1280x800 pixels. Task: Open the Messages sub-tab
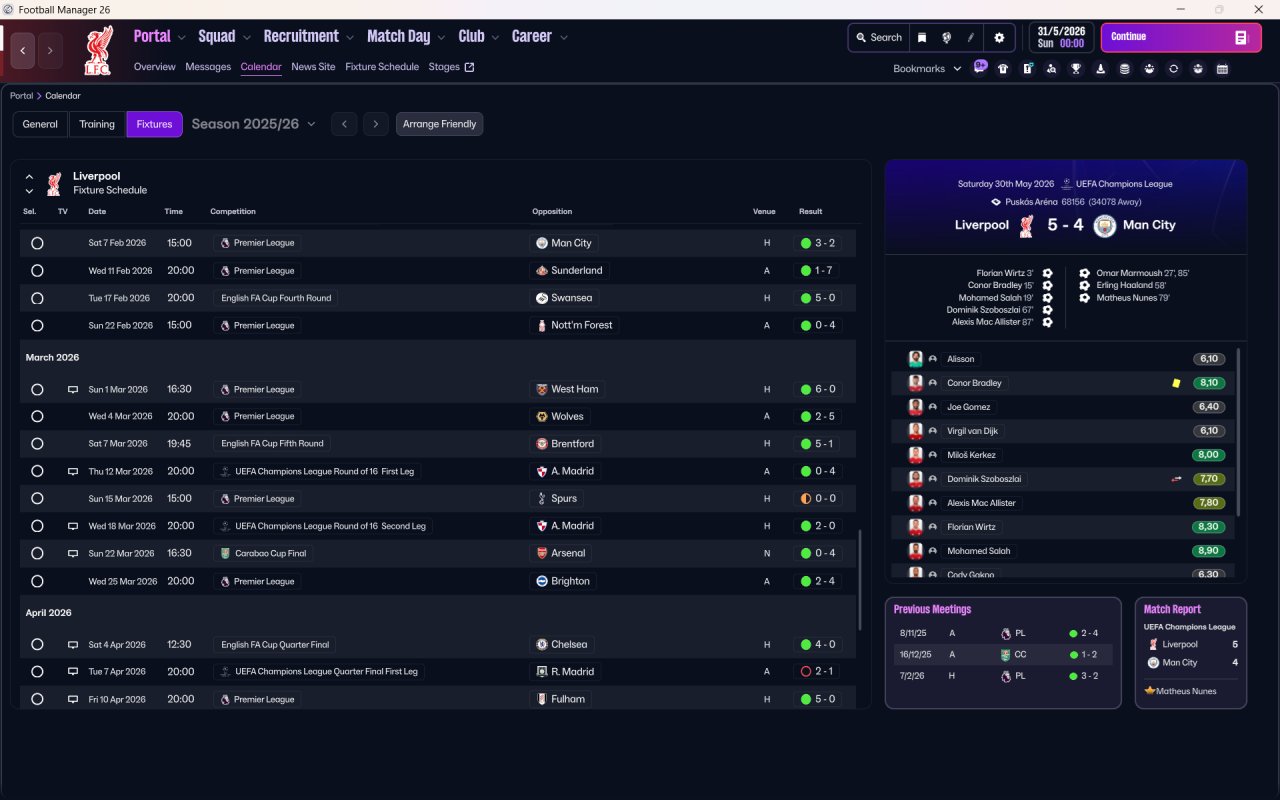tap(208, 67)
